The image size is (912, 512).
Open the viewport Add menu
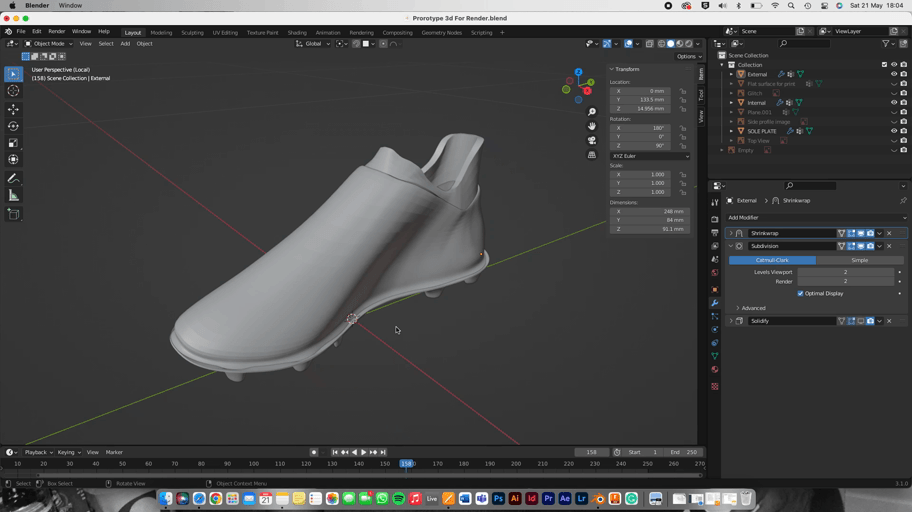click(125, 44)
